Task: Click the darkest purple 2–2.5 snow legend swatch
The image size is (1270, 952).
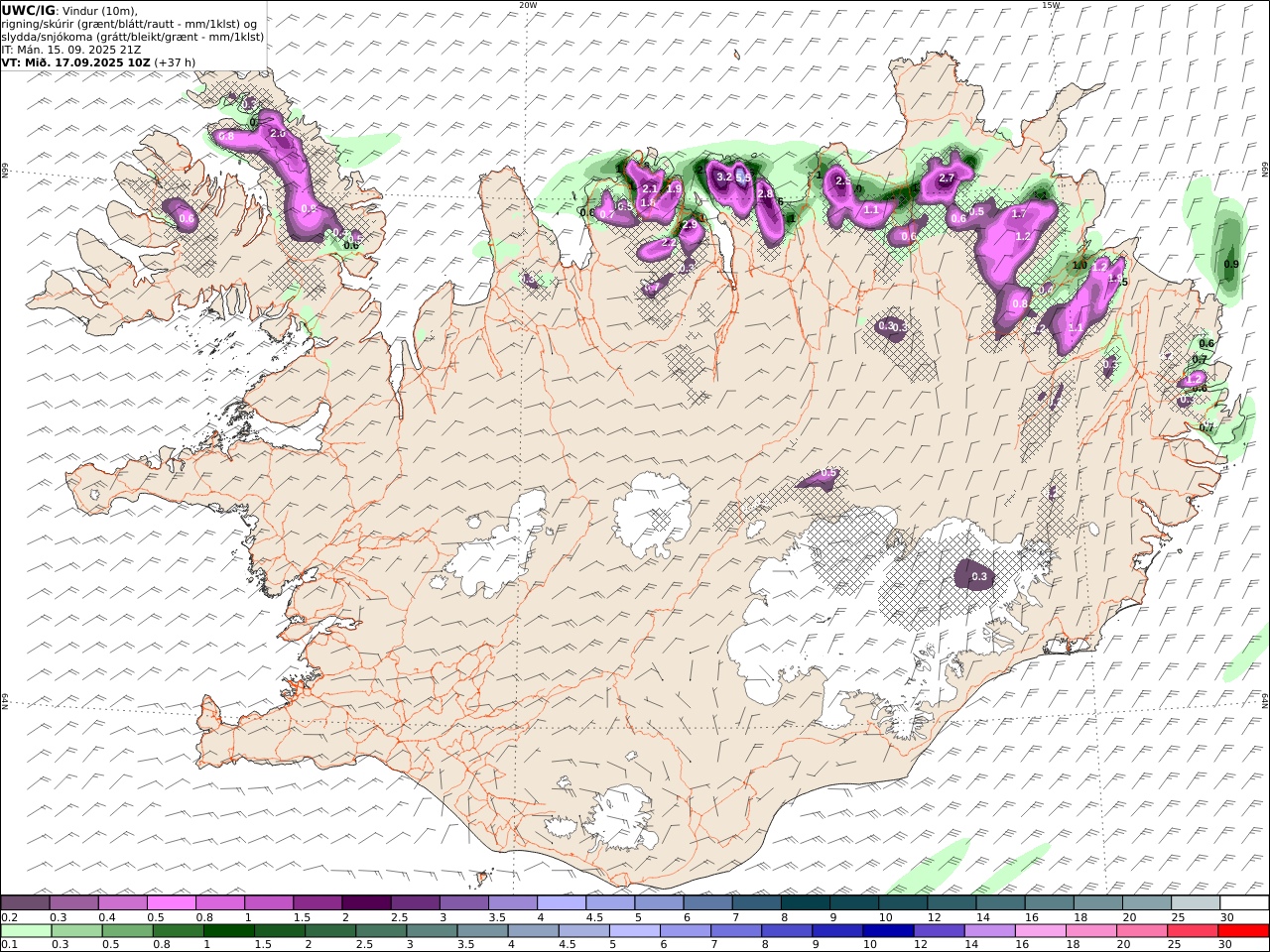Action: click(x=365, y=902)
